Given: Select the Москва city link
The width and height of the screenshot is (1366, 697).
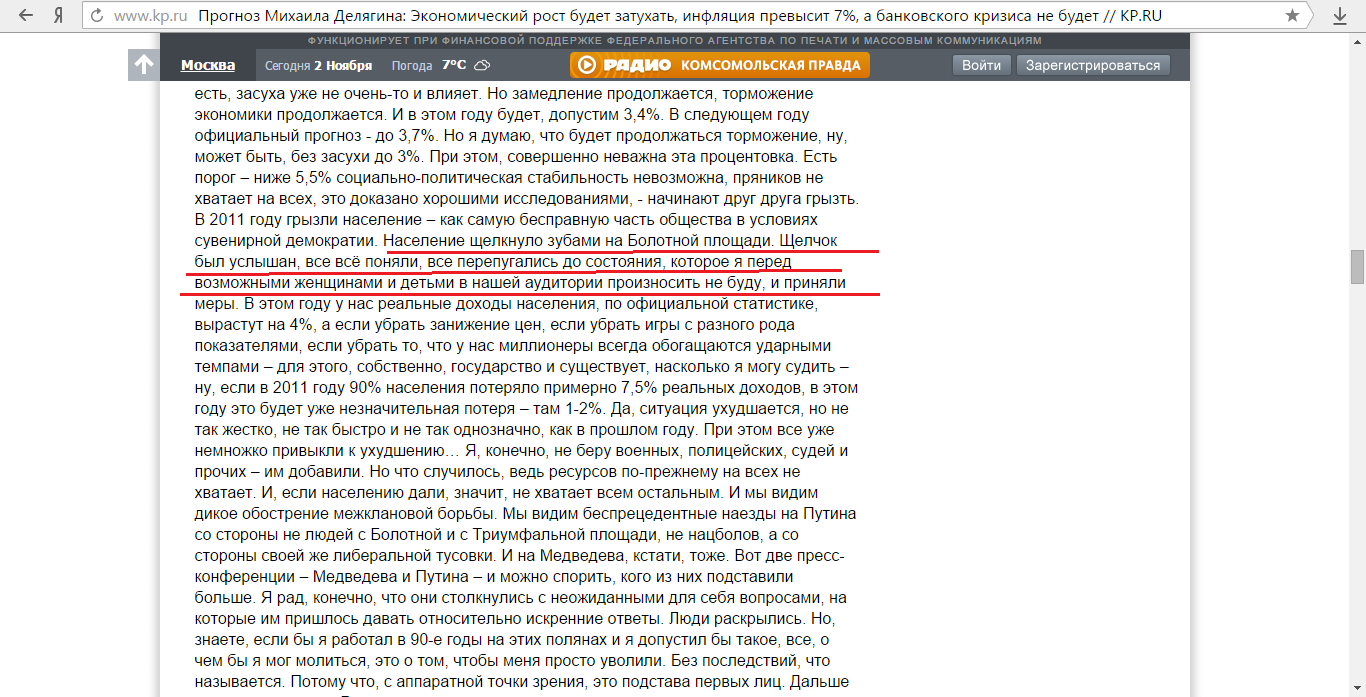Looking at the screenshot, I should tap(208, 65).
